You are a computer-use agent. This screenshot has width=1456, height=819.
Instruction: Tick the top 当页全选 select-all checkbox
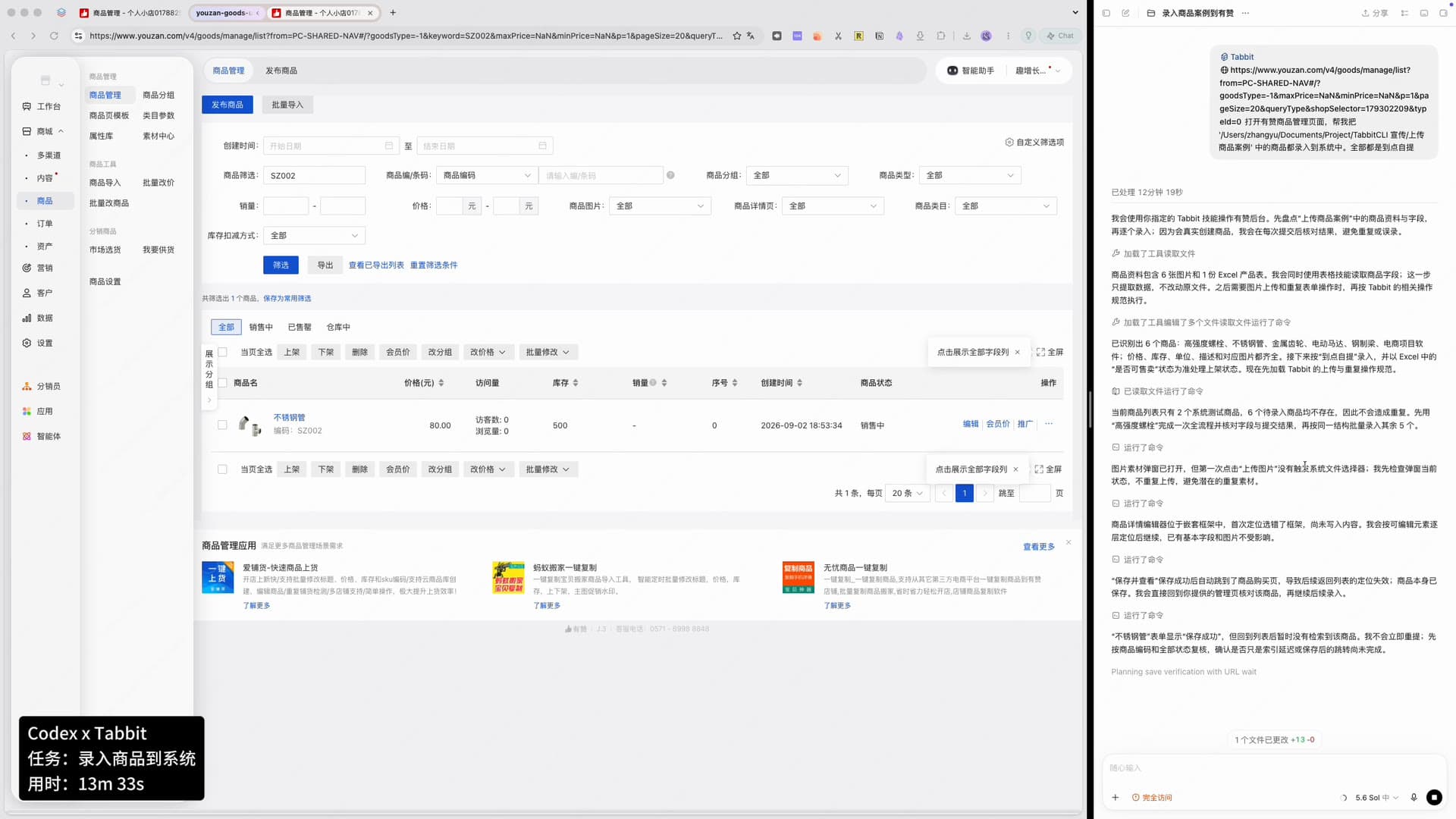pyautogui.click(x=222, y=352)
